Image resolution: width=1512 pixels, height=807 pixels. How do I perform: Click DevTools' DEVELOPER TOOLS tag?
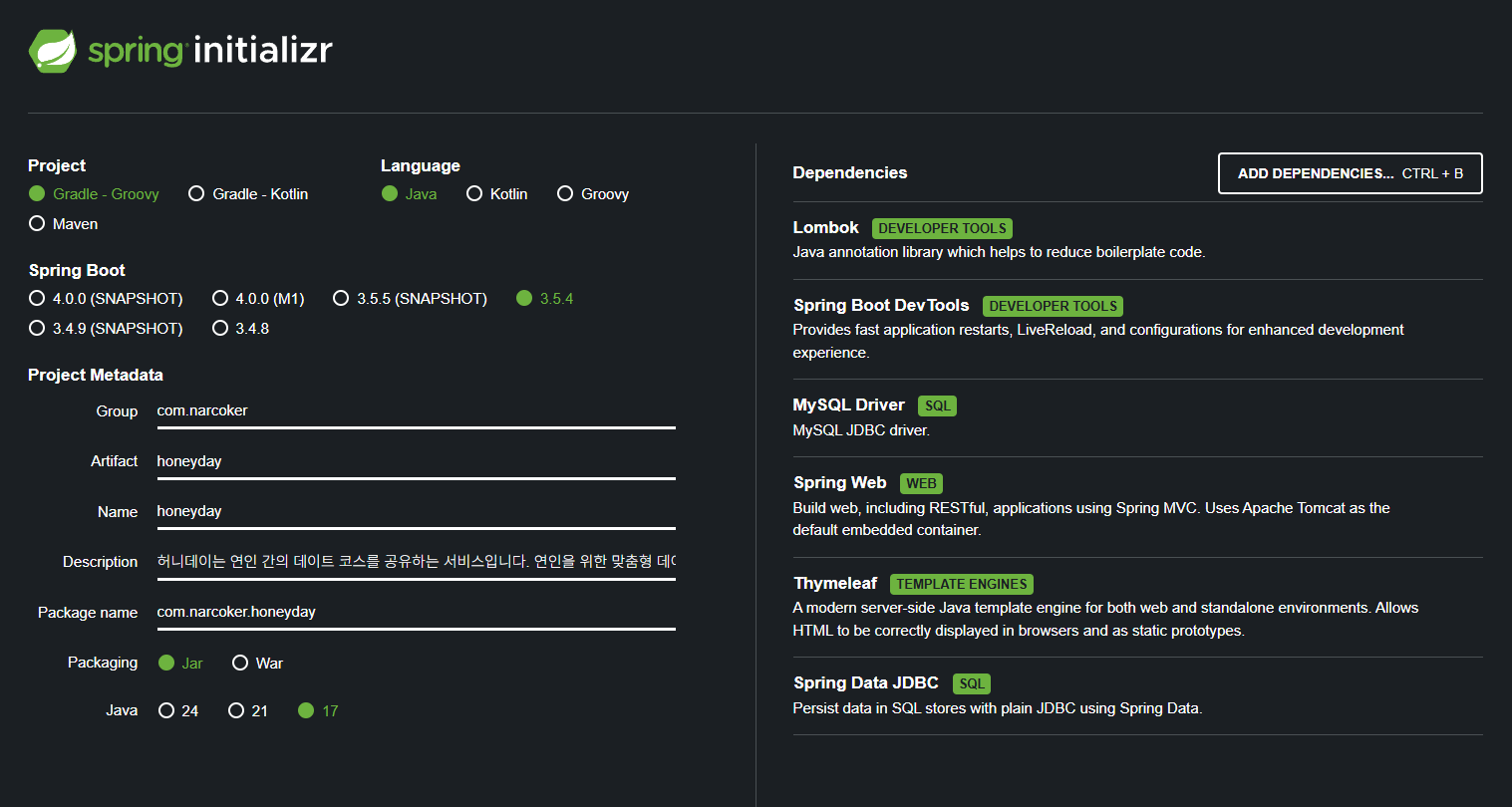tap(1053, 306)
